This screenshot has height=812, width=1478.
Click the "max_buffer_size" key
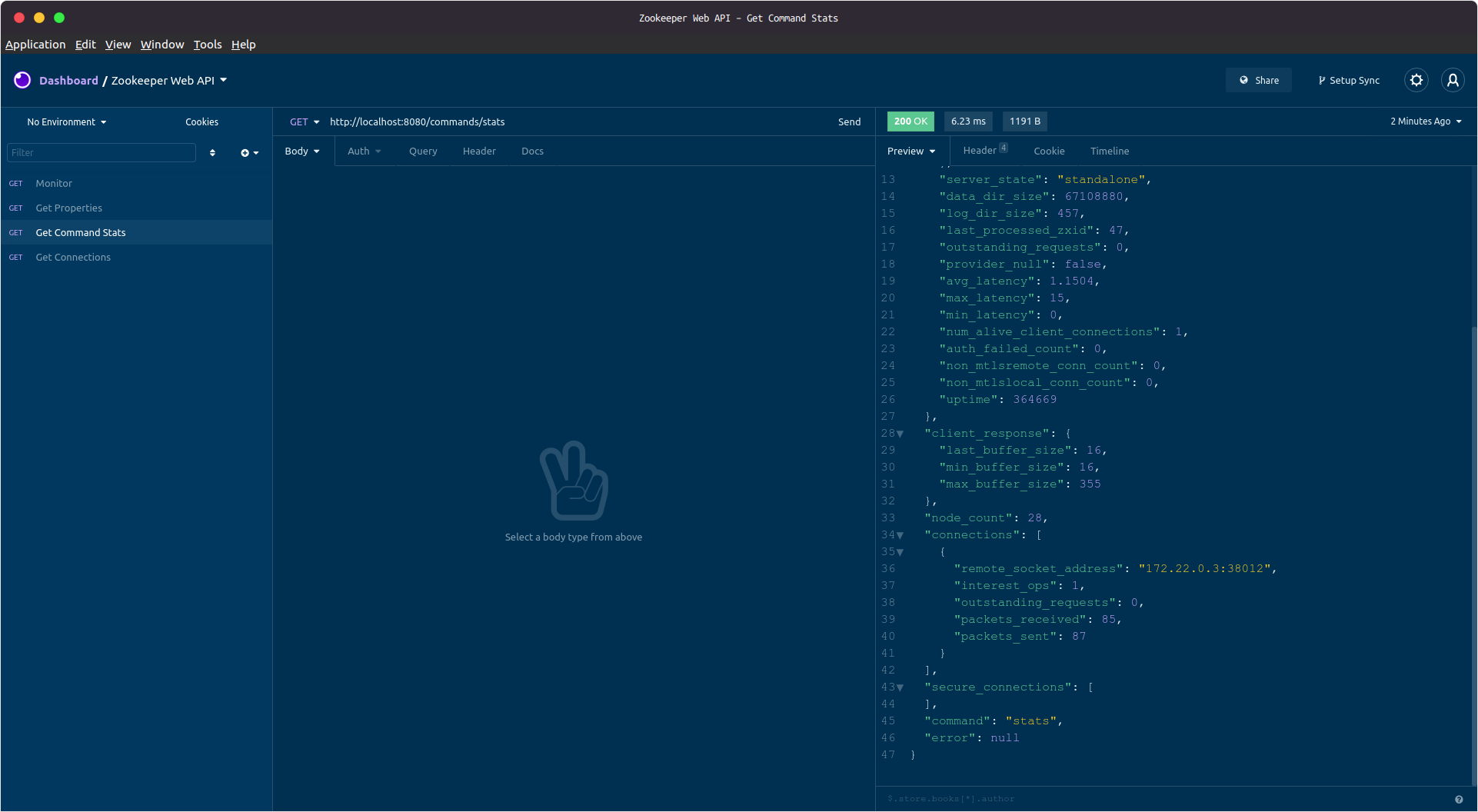pos(1002,484)
